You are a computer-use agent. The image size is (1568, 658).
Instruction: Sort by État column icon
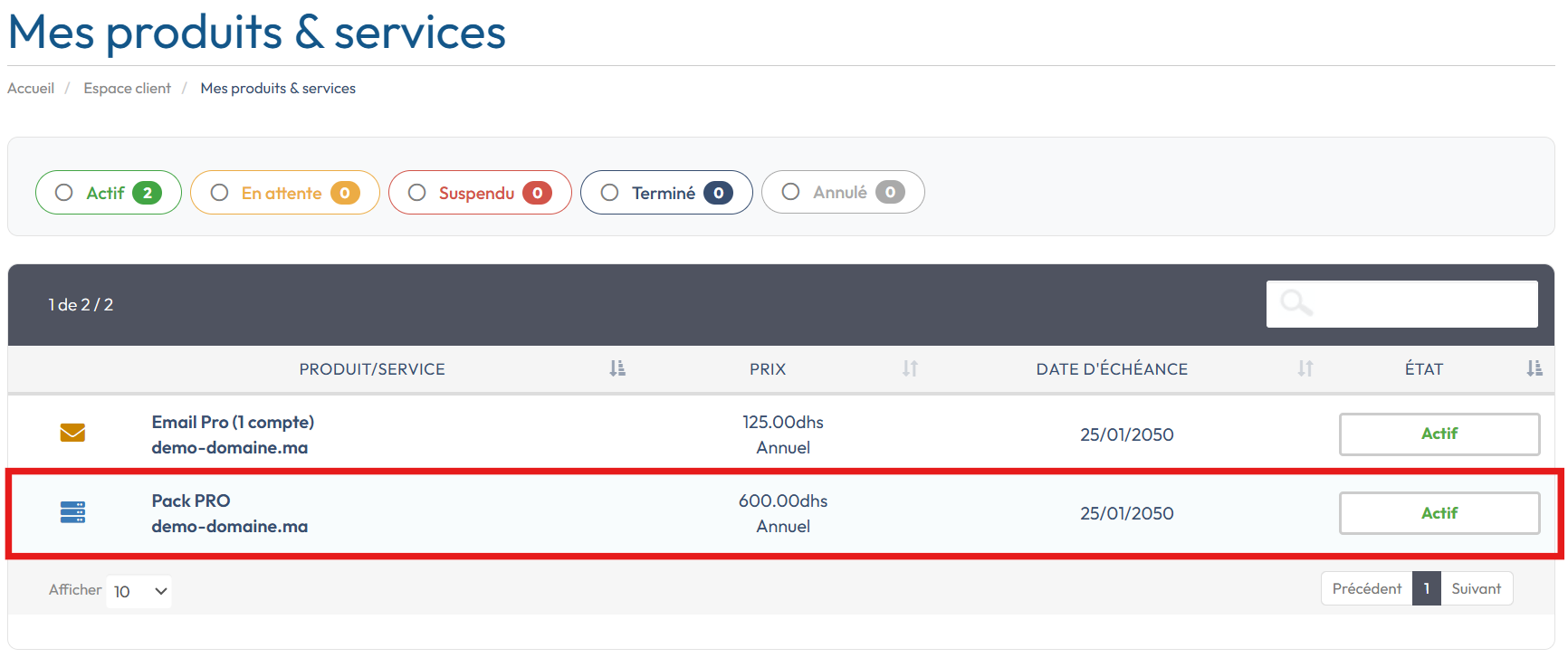point(1534,368)
